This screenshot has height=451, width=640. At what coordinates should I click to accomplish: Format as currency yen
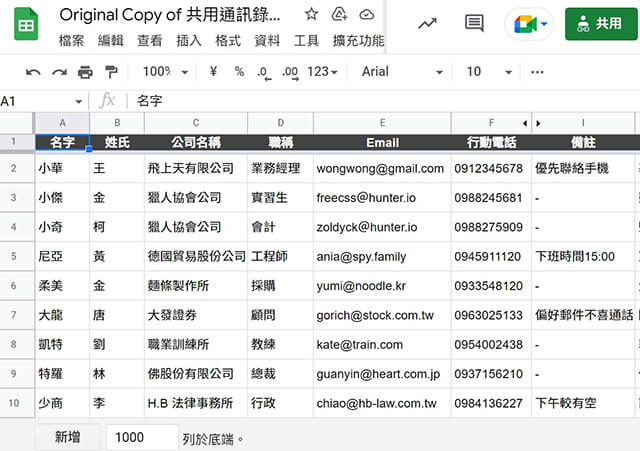213,72
